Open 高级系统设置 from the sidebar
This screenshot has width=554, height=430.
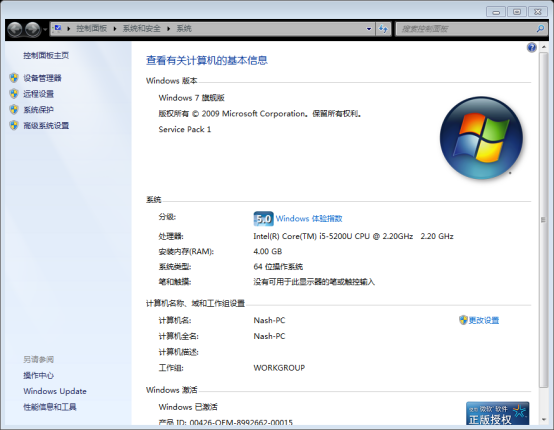(x=46, y=125)
